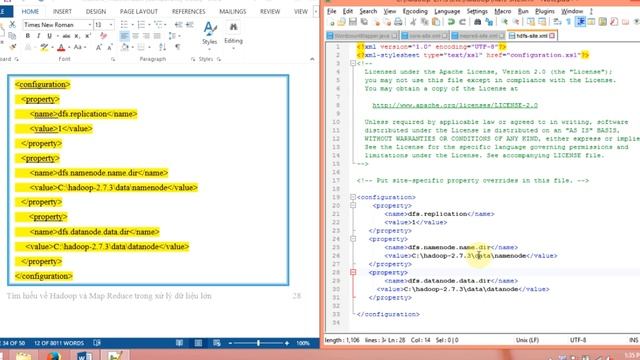
Task: Click the zoom in plus button in Word
Action: (287, 343)
